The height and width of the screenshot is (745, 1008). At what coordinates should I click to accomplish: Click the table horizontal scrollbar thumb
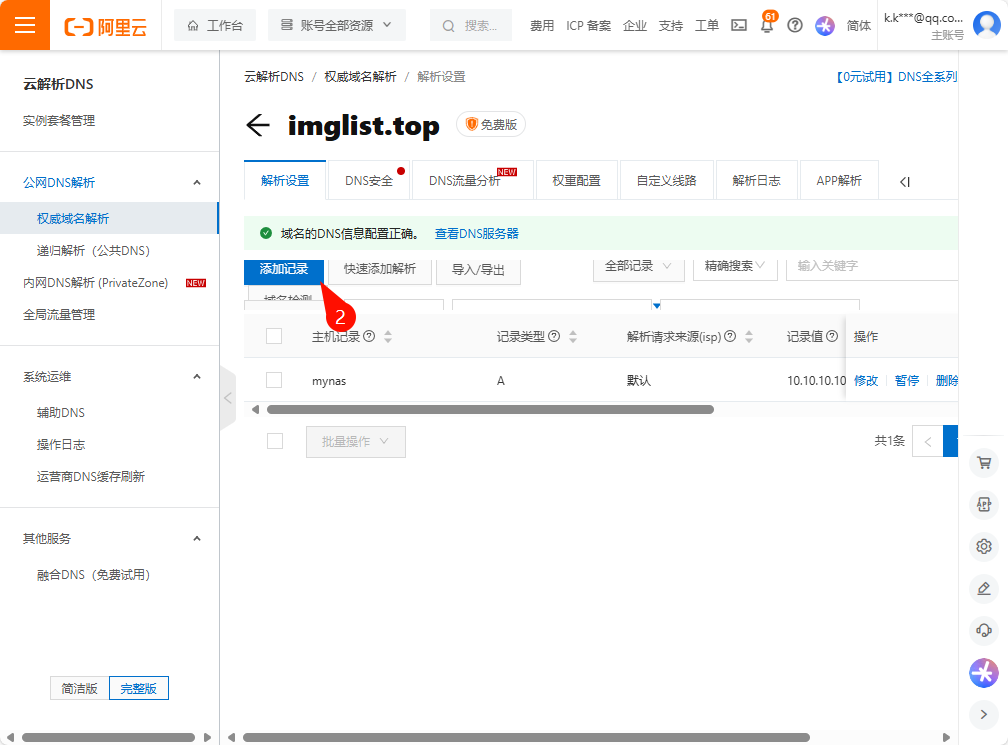pos(490,409)
